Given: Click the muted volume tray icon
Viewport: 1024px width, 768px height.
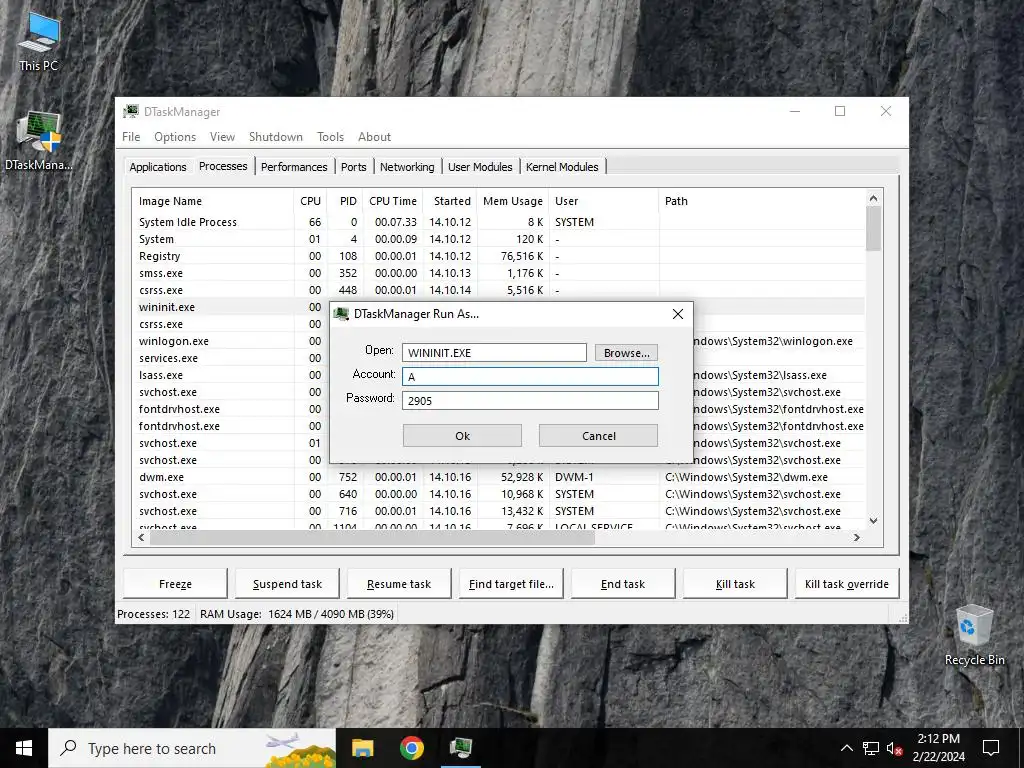Looking at the screenshot, I should 894,748.
